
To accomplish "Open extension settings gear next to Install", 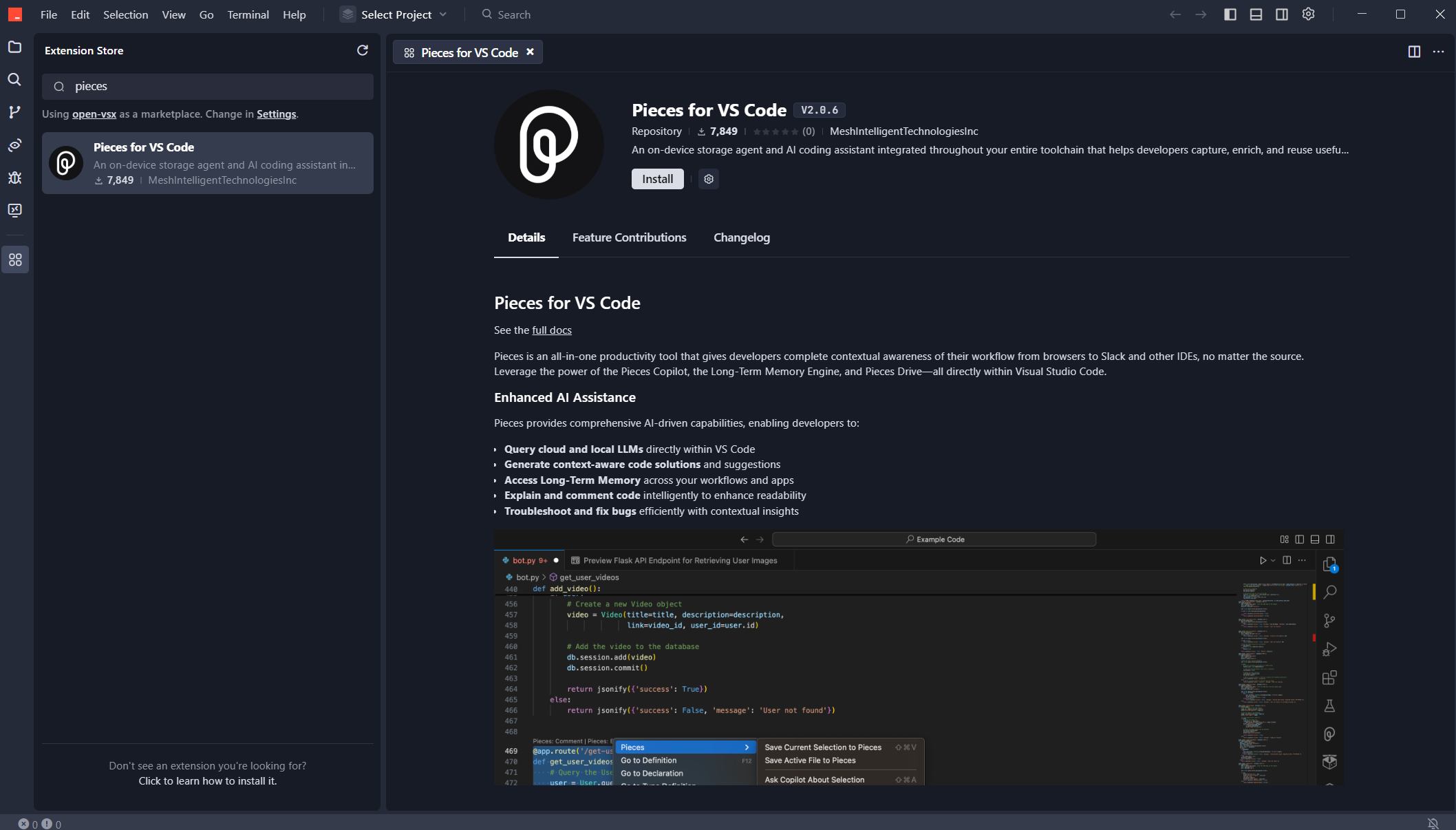I will (x=709, y=179).
